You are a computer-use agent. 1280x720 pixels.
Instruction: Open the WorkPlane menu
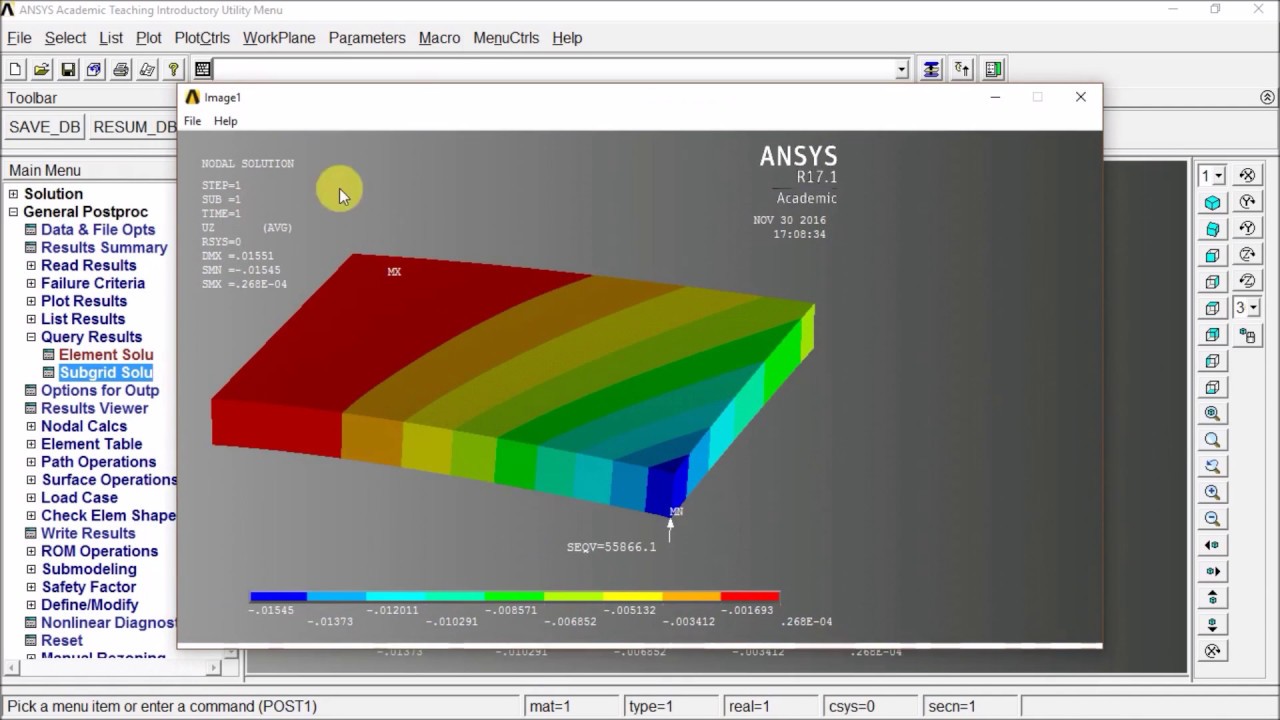[x=279, y=38]
